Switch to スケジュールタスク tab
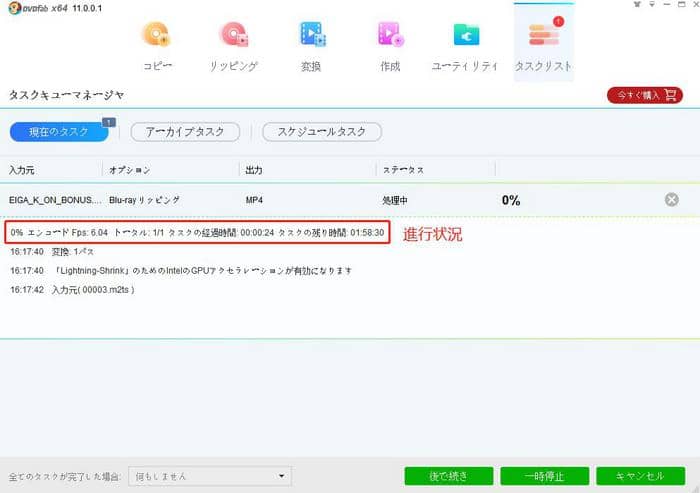The image size is (700, 493). tap(321, 132)
